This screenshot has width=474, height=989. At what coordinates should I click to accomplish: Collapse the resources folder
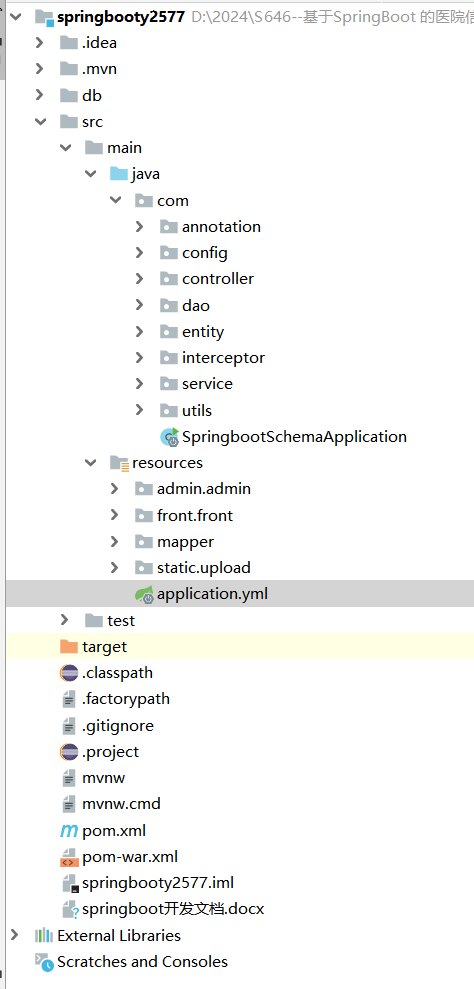point(90,463)
